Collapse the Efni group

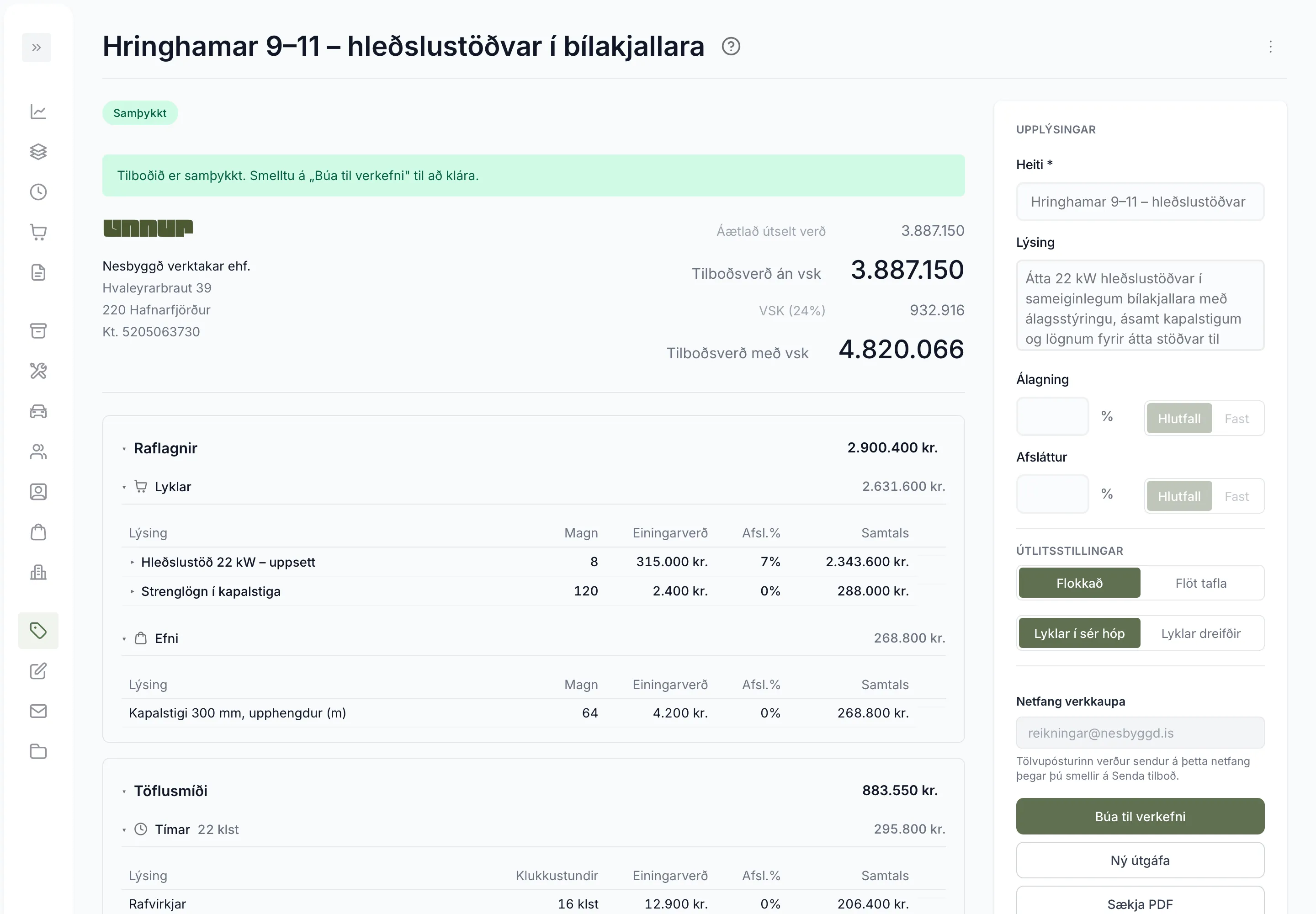click(124, 639)
